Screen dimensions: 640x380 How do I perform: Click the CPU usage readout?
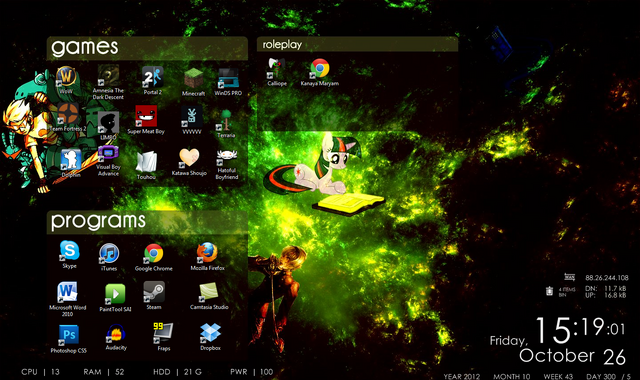(40, 372)
